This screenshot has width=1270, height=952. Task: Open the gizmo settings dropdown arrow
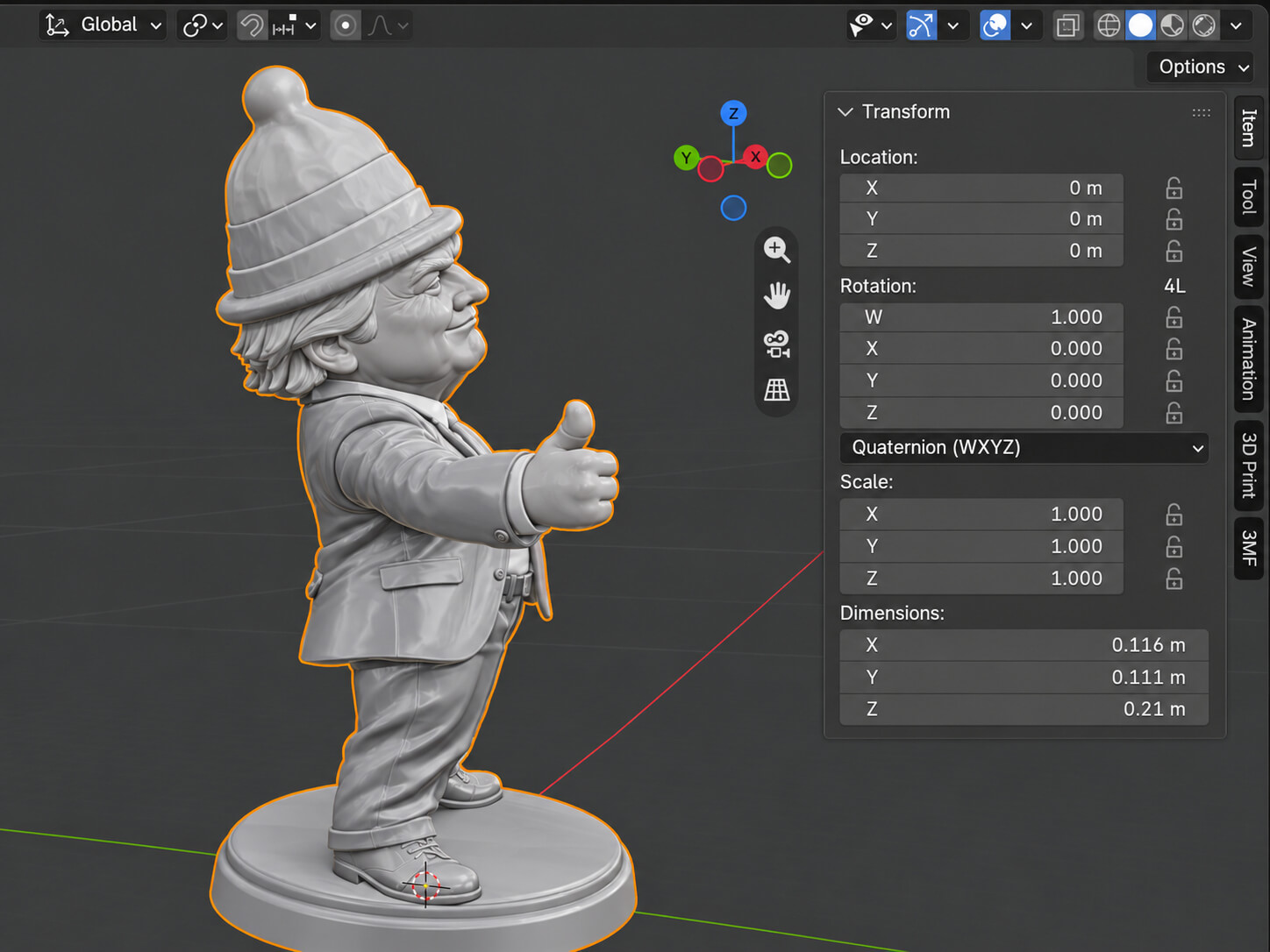click(x=952, y=25)
